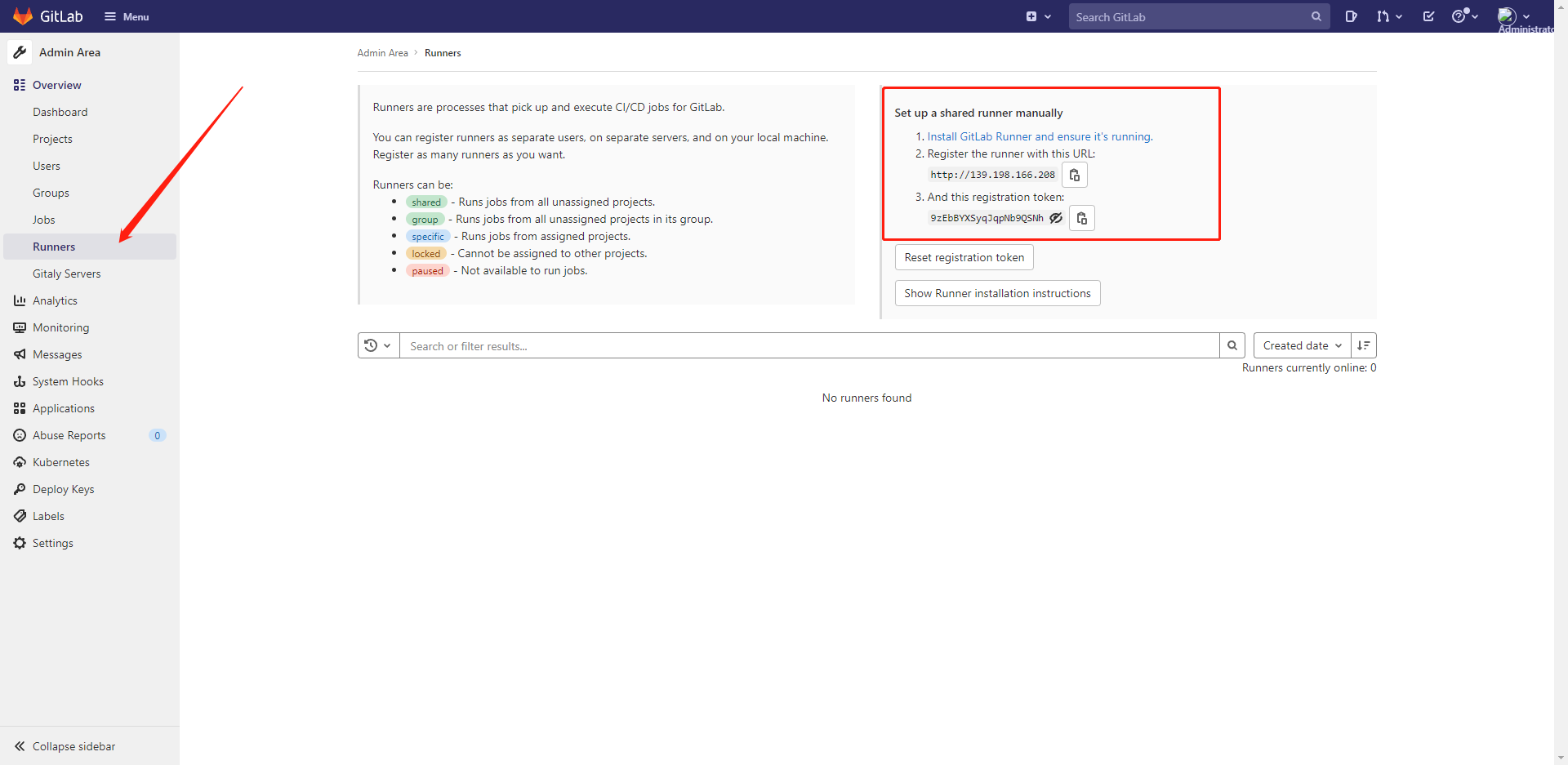
Task: Copy the runner registration URL
Action: pos(1075,176)
